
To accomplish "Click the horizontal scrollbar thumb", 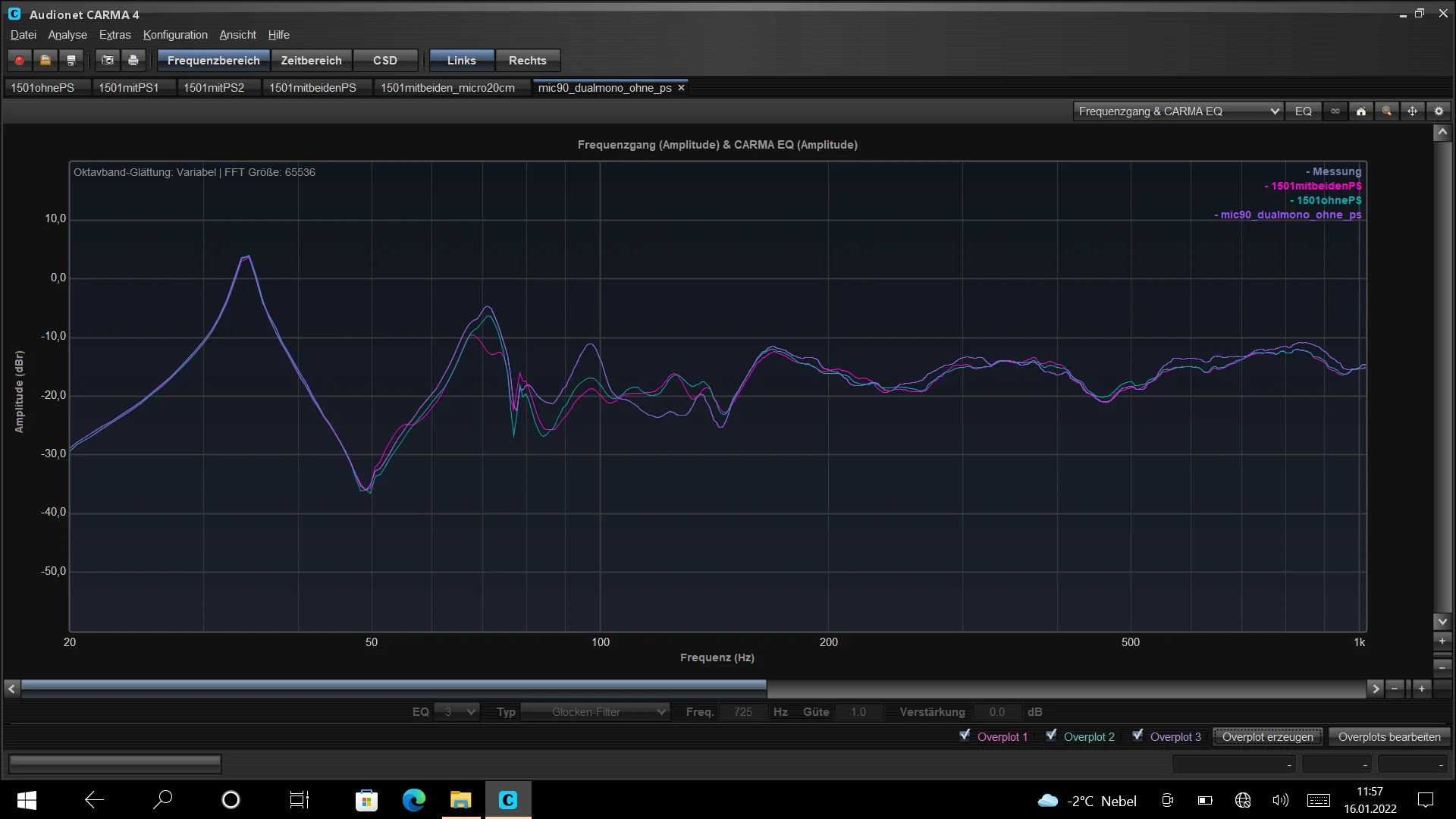I will [394, 689].
